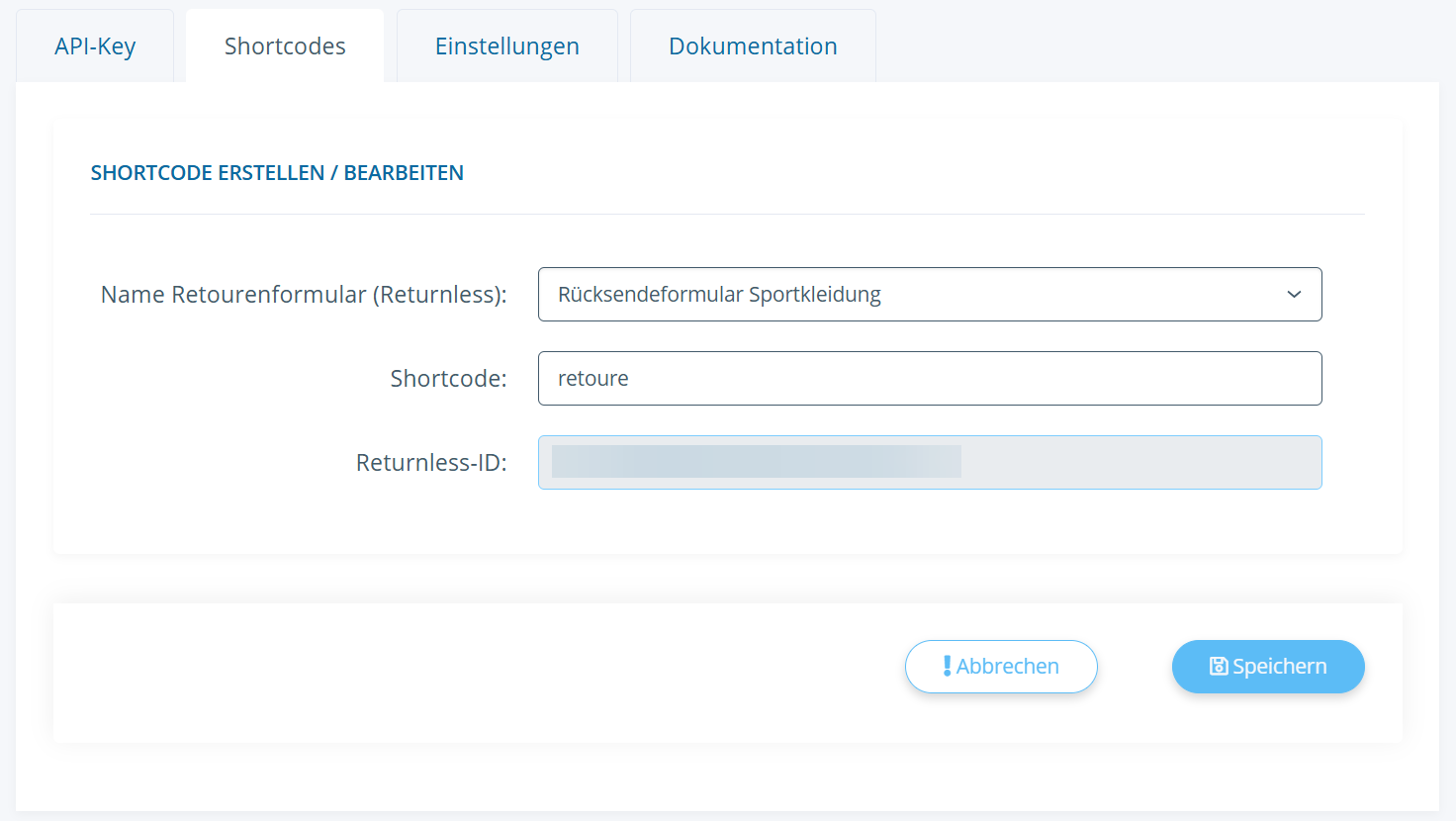This screenshot has width=1456, height=821.
Task: Select the Shortcodes tab
Action: pyautogui.click(x=285, y=46)
